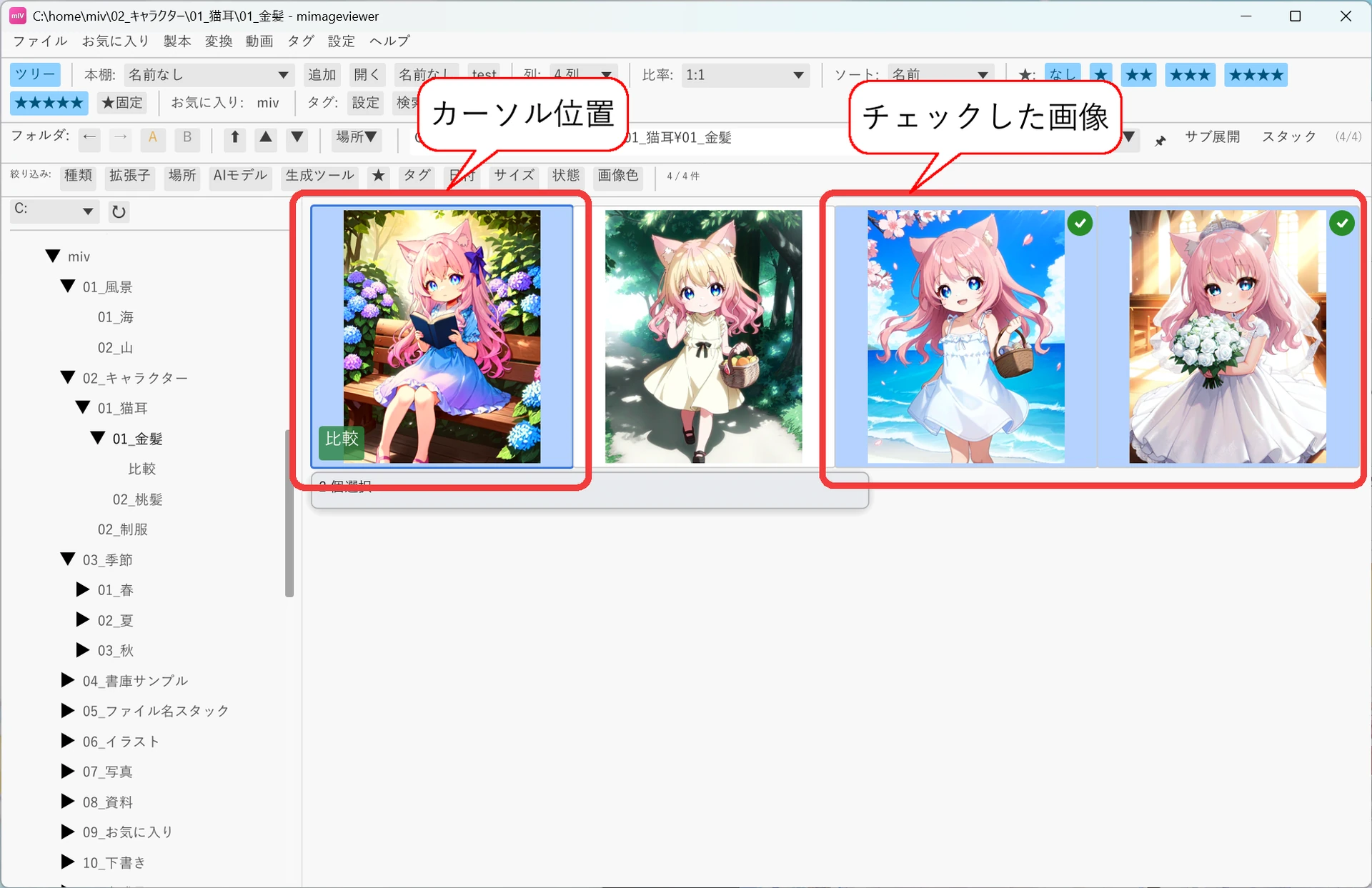Viewport: 1372px width, 888px height.
Task: Filter by star rating in 絞り込み bar
Action: 379,176
